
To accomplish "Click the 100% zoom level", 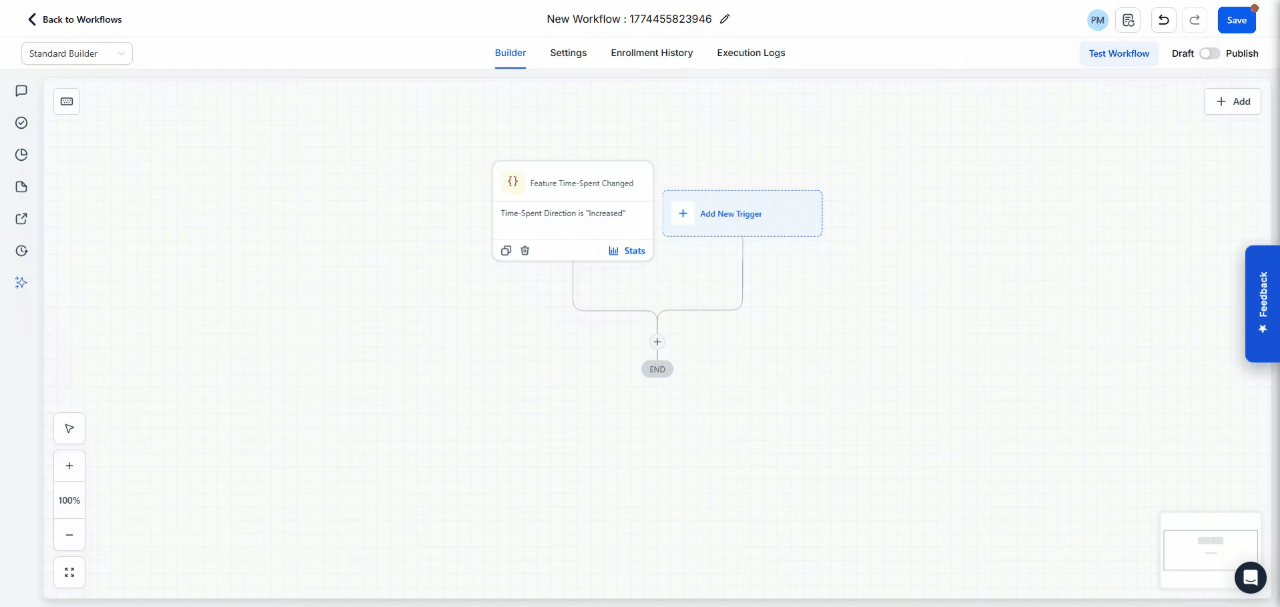I will (x=69, y=500).
